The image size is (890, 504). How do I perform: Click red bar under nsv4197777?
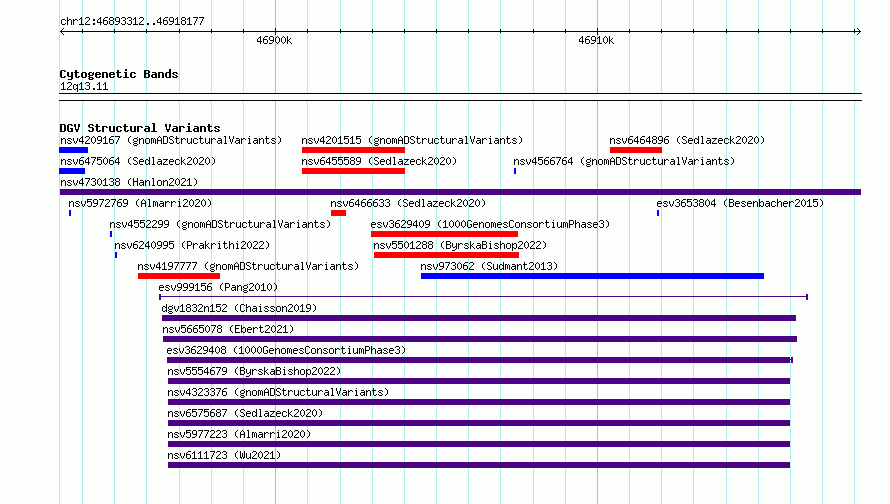pos(179,276)
